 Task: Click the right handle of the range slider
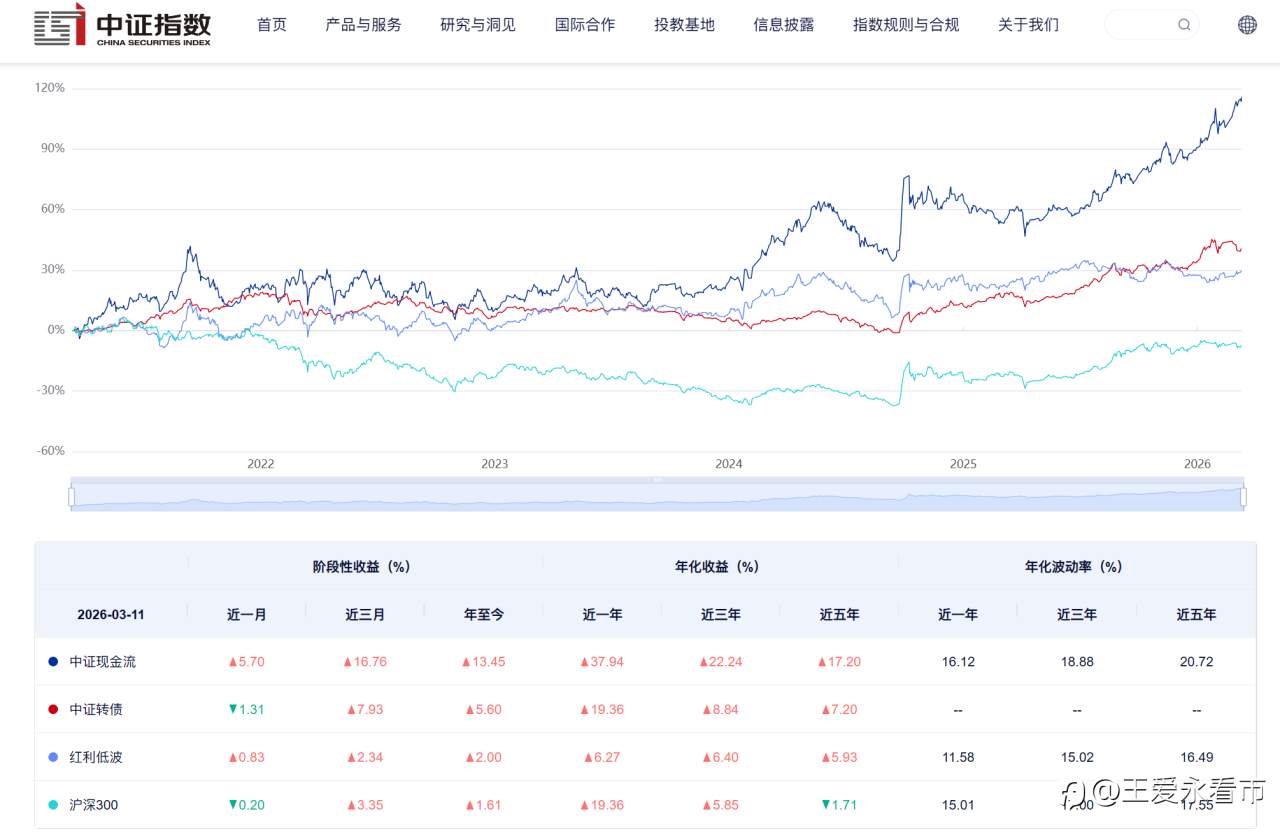pos(1243,496)
